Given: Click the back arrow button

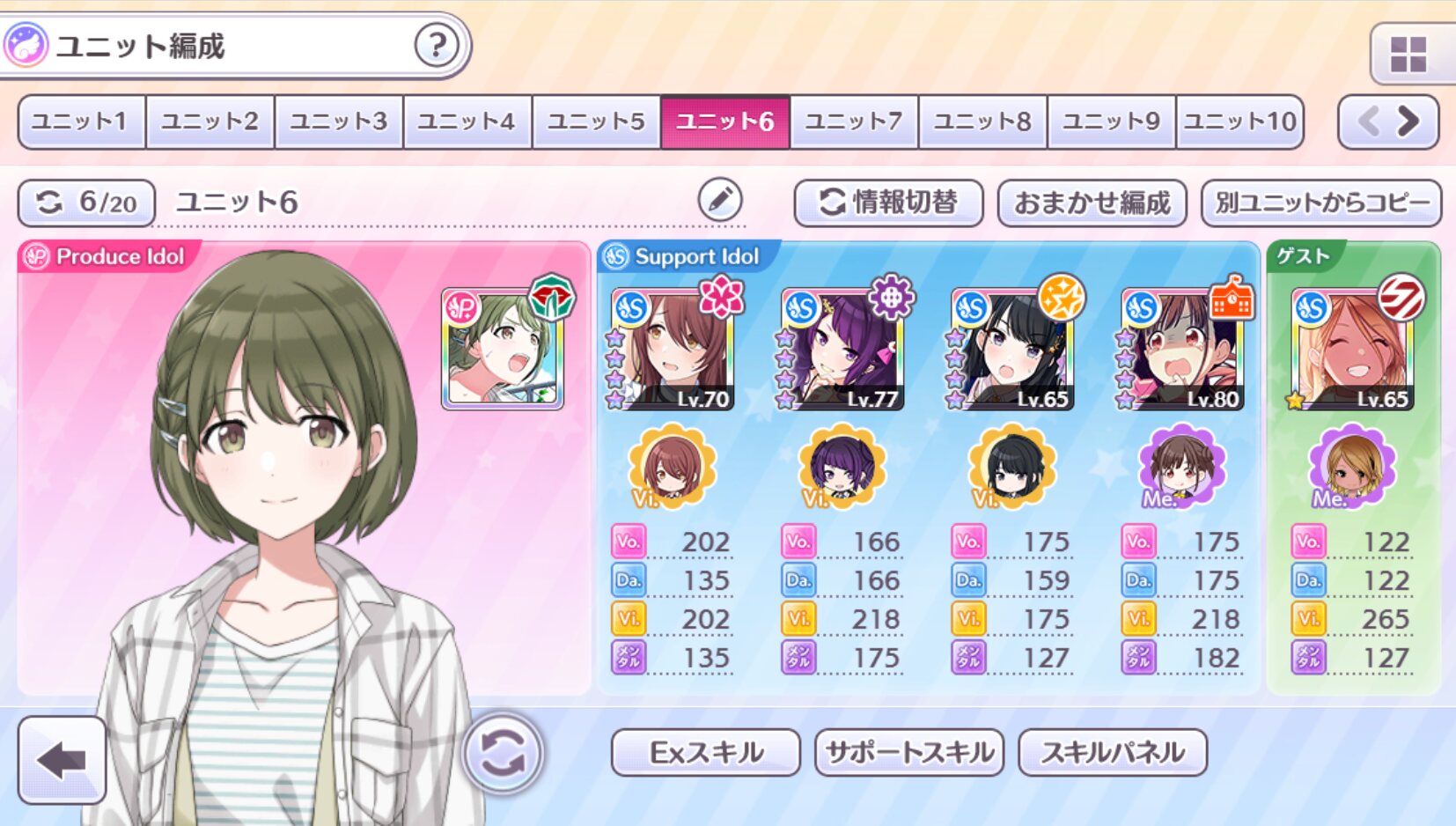Looking at the screenshot, I should pos(62,759).
